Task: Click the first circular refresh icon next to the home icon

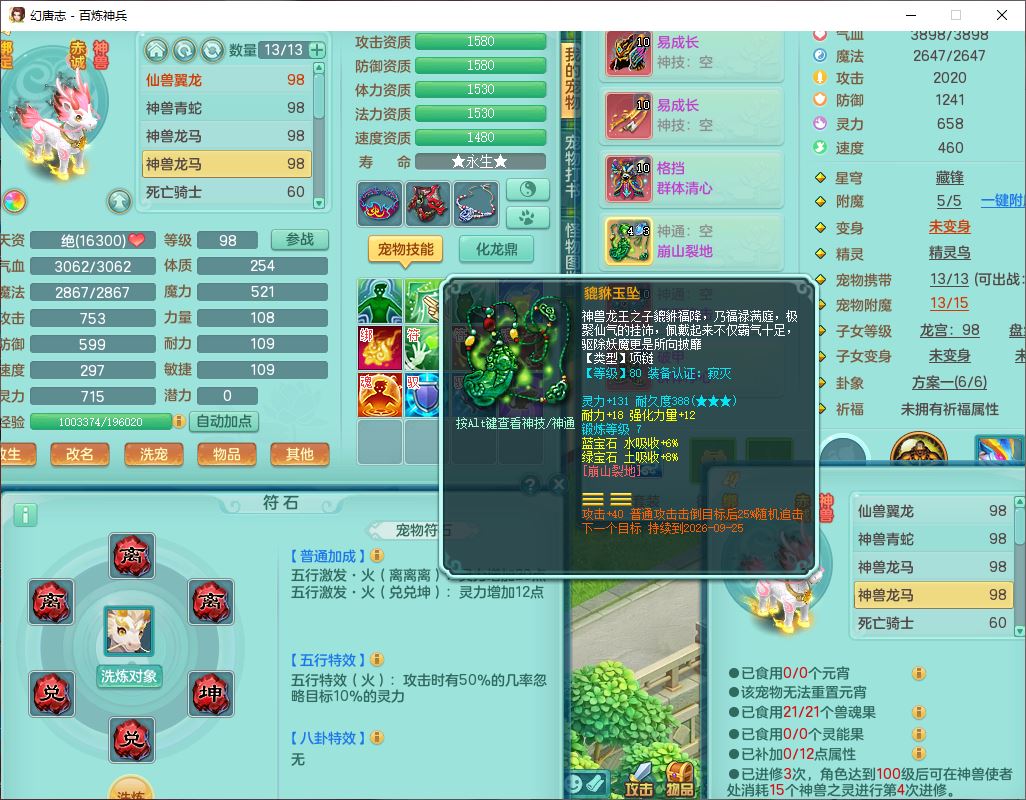Action: (185, 50)
